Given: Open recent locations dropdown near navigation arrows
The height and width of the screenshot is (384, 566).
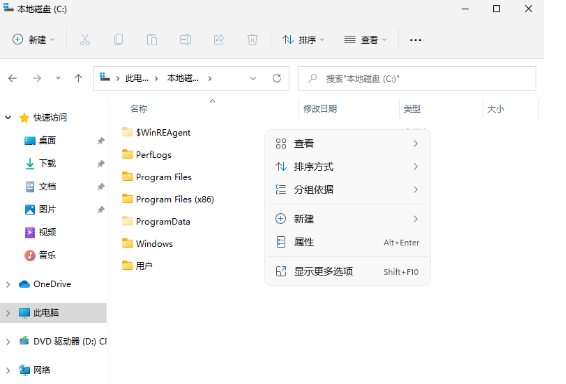Looking at the screenshot, I should click(58, 78).
